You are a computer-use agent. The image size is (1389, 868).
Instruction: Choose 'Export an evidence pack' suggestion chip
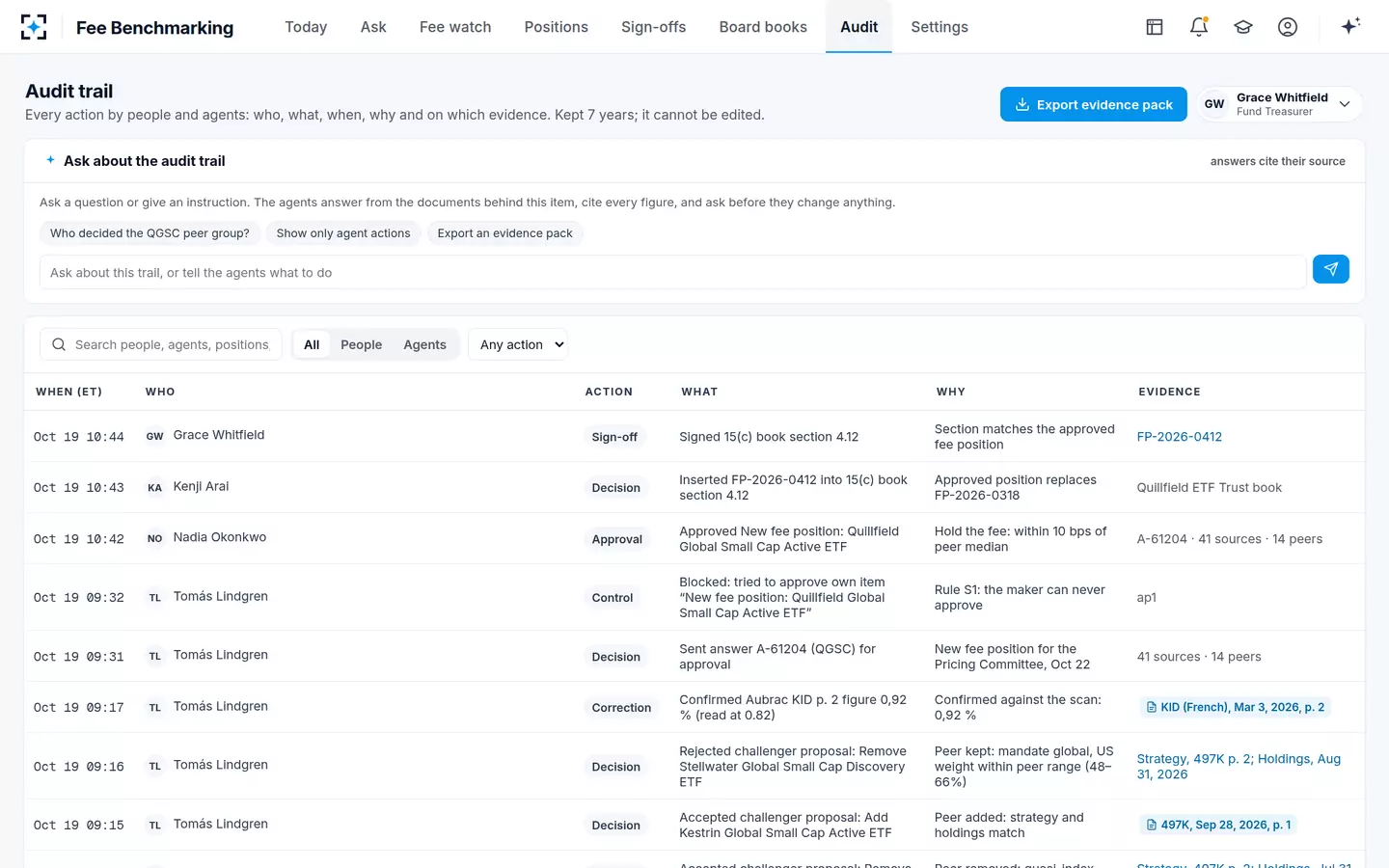click(504, 233)
